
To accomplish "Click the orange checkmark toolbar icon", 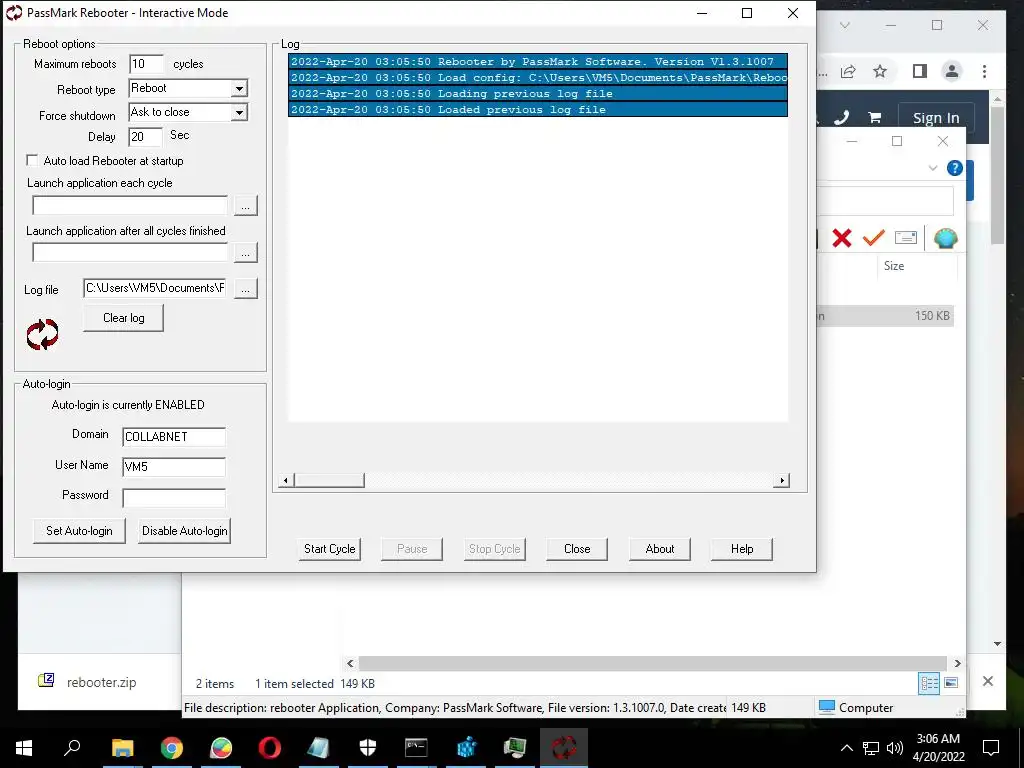I will pyautogui.click(x=874, y=238).
